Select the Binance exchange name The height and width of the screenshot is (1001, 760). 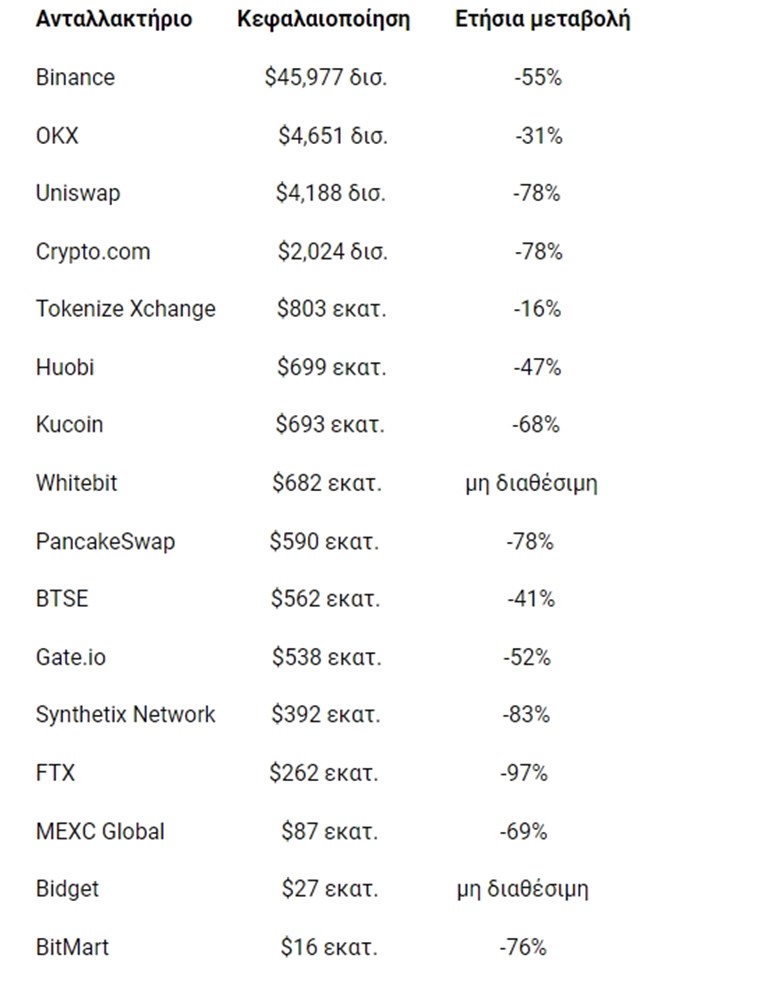tap(75, 77)
